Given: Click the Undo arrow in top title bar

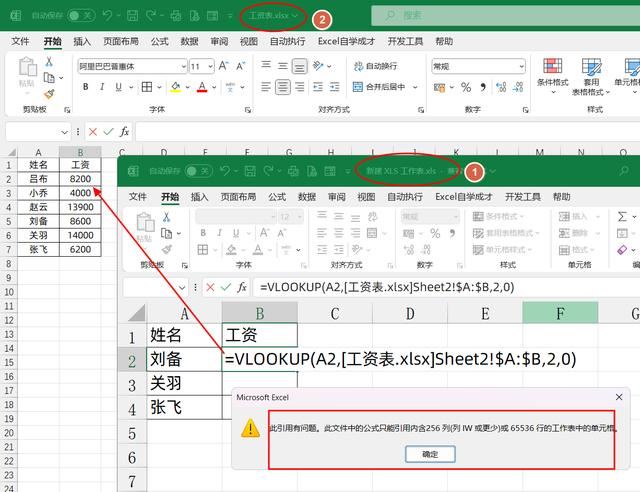Looking at the screenshot, I should (107, 16).
